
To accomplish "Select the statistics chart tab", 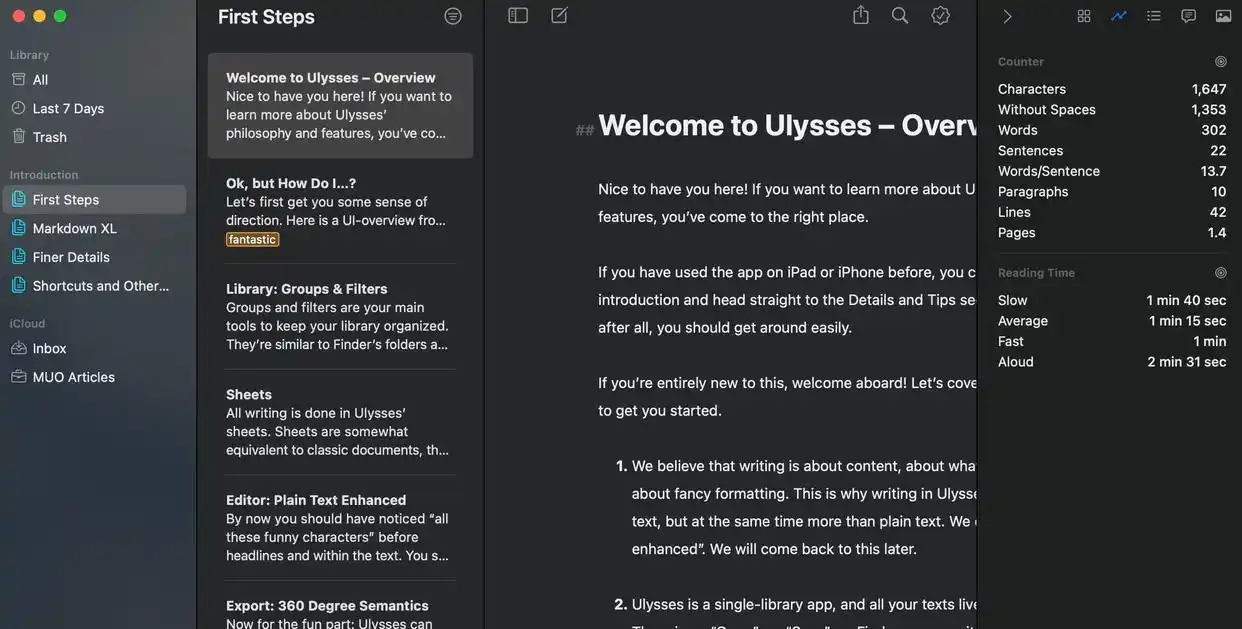I will 1119,16.
